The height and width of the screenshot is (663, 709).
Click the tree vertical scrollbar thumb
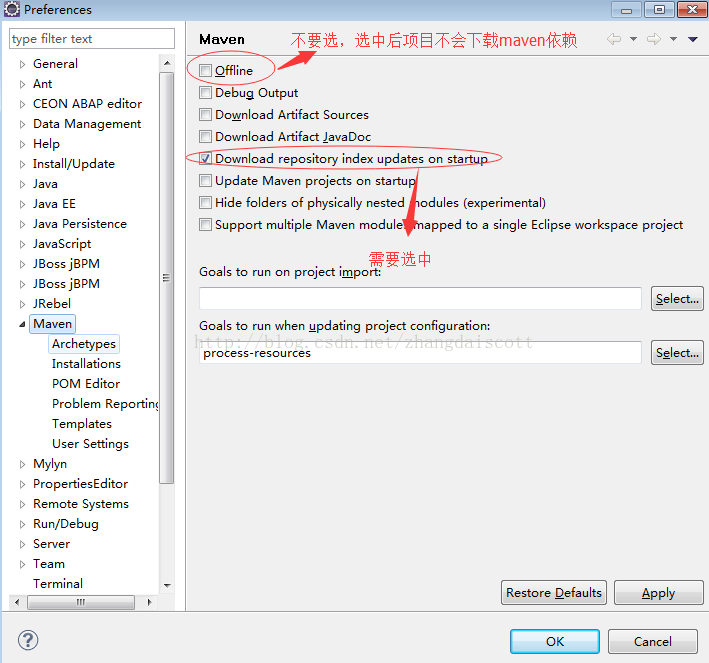[x=167, y=278]
